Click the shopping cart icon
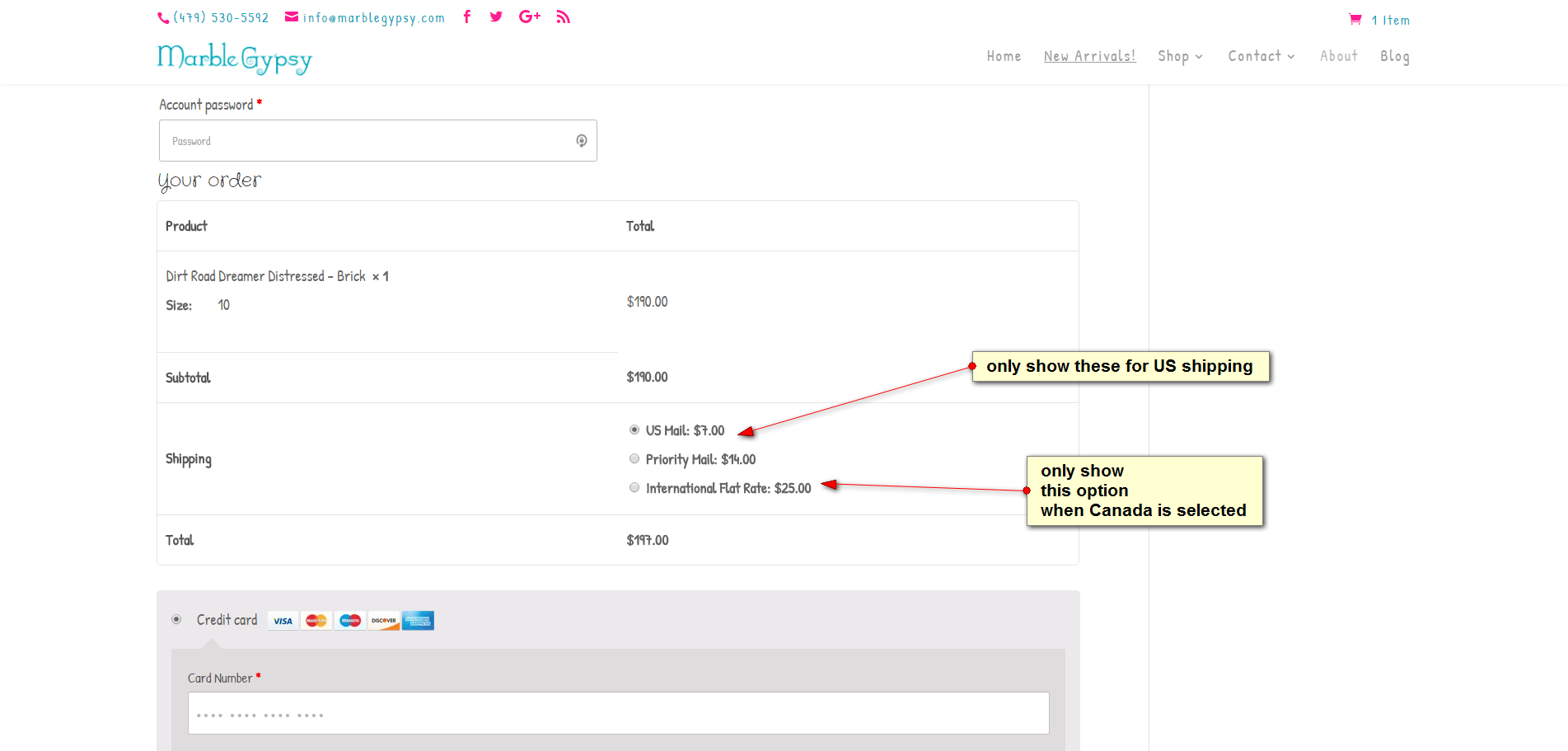This screenshot has height=751, width=1568. click(1355, 20)
